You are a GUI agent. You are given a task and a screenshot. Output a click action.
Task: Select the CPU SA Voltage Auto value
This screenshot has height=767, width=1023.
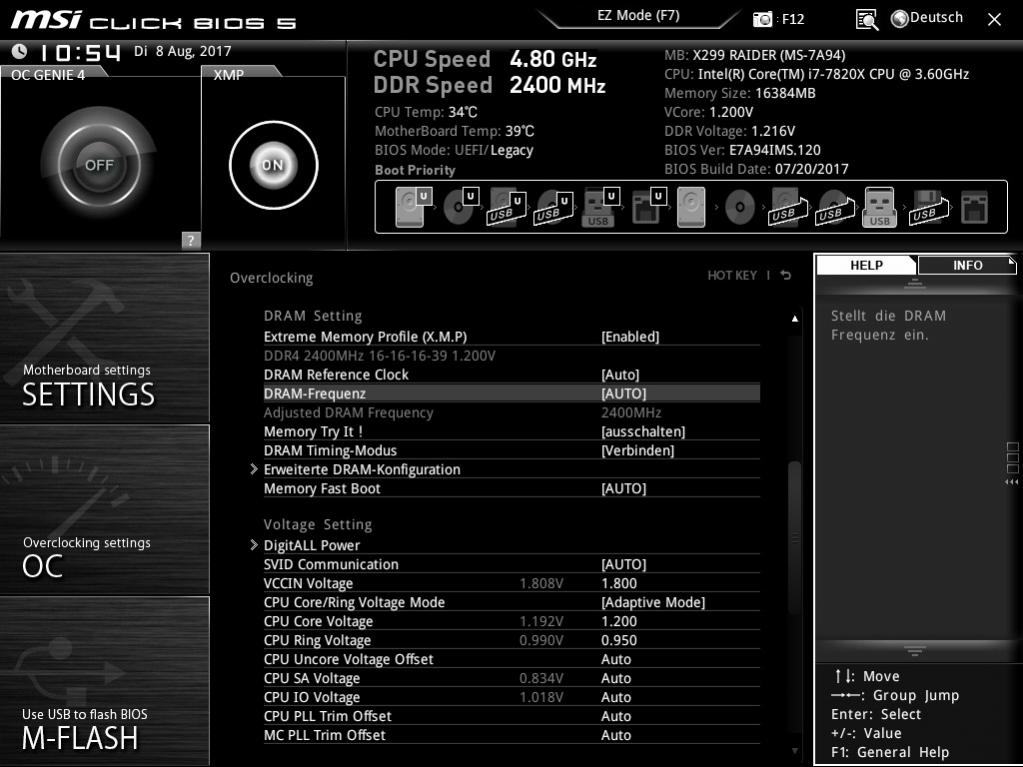[616, 677]
